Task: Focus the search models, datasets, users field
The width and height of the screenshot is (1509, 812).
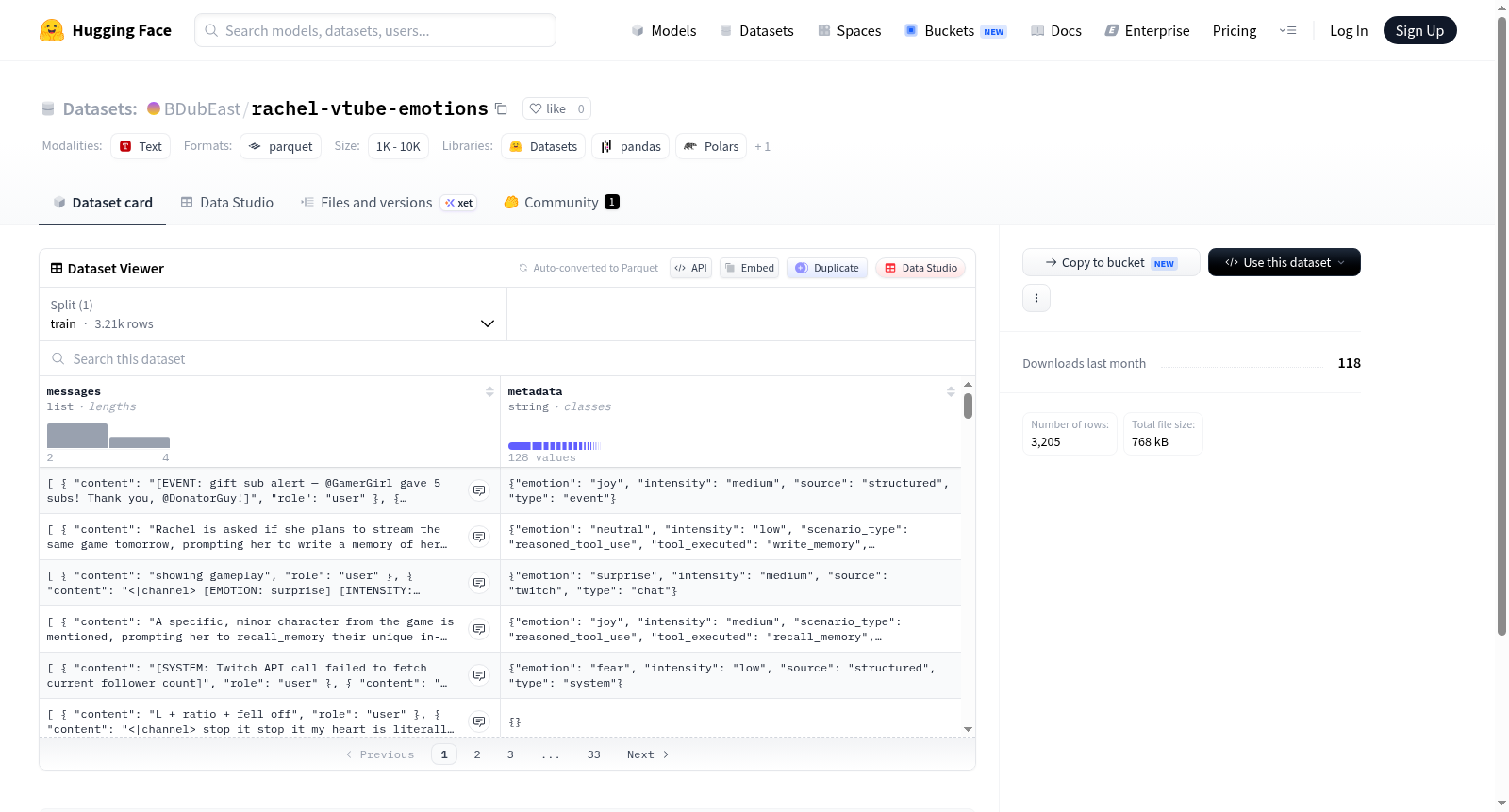Action: (375, 30)
